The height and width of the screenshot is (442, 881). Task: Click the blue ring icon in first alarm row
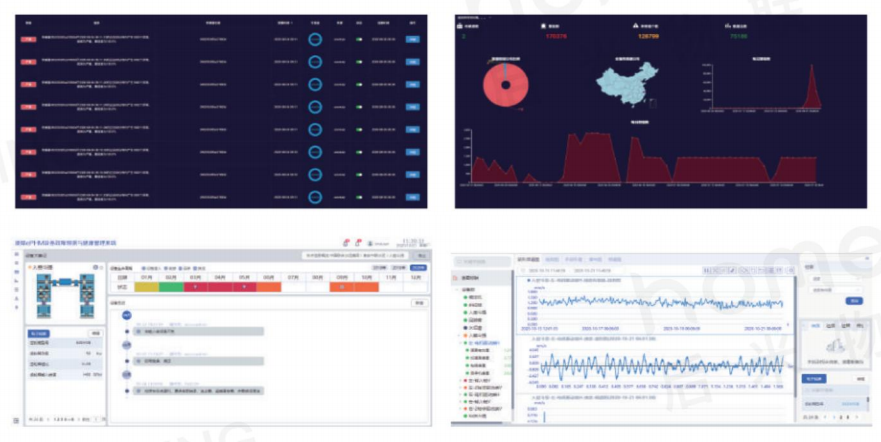click(315, 40)
